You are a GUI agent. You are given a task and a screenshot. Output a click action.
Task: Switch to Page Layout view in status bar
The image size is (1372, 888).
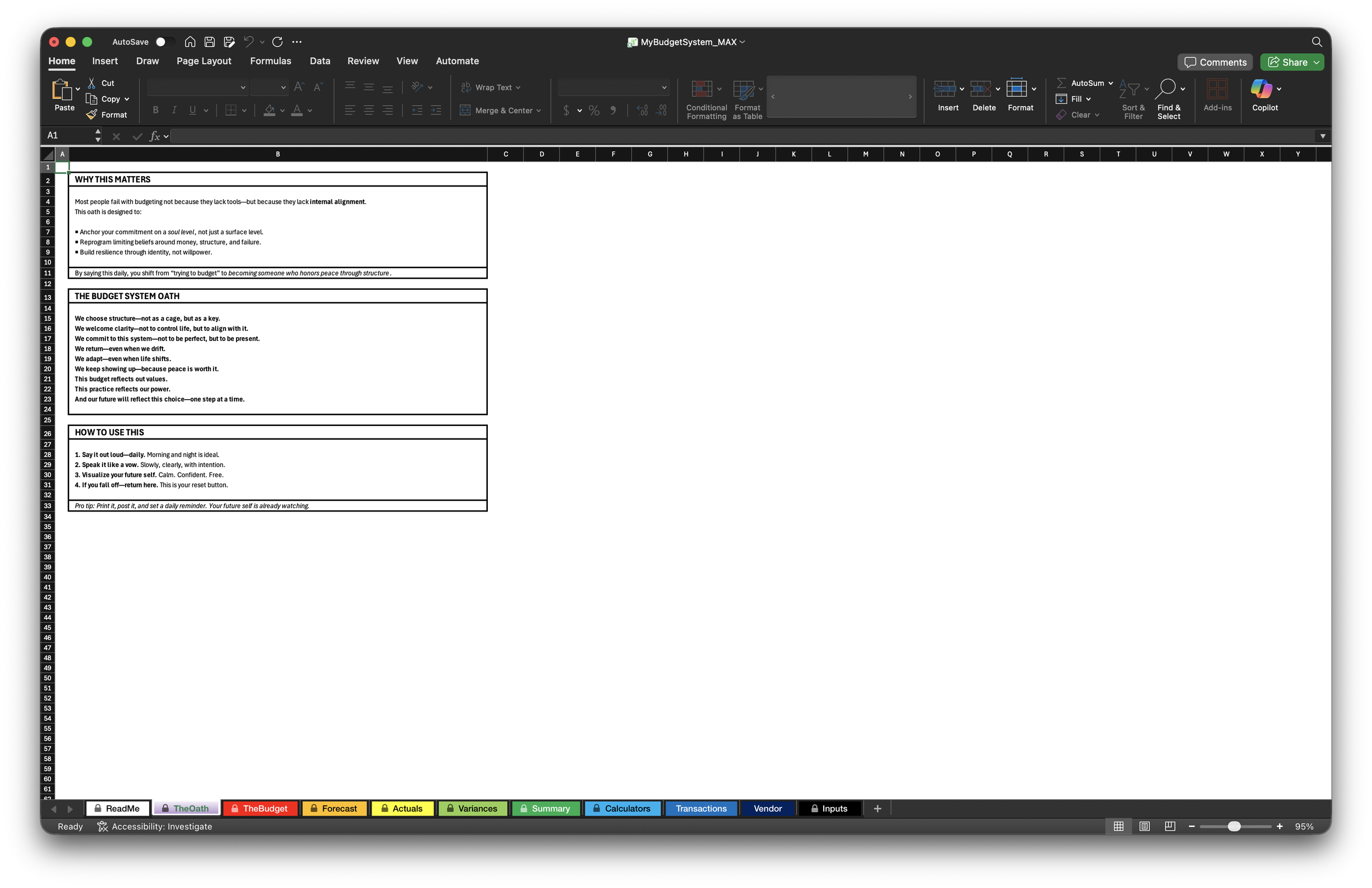(x=1144, y=827)
